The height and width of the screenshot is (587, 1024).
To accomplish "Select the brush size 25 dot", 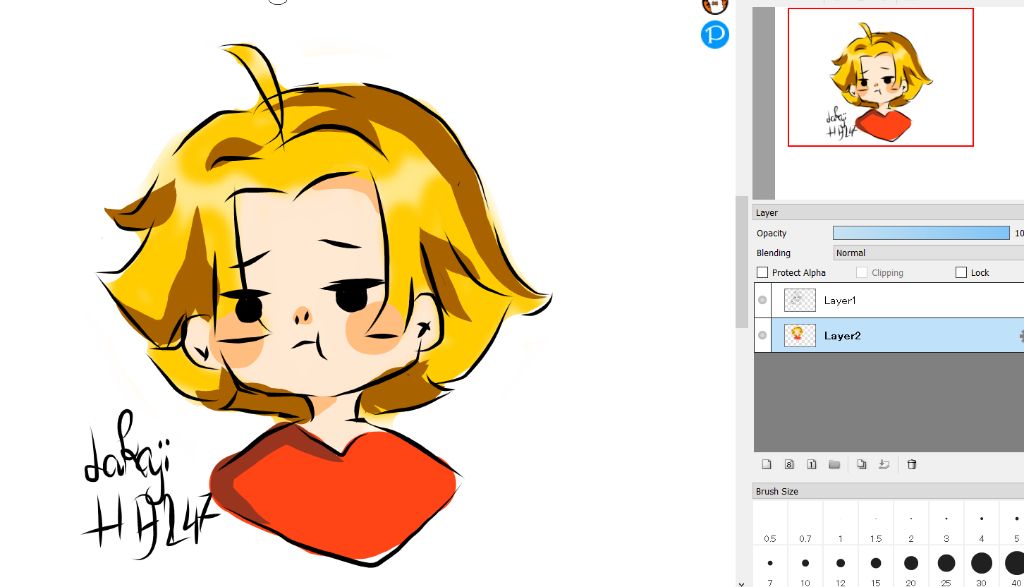I will [946, 563].
